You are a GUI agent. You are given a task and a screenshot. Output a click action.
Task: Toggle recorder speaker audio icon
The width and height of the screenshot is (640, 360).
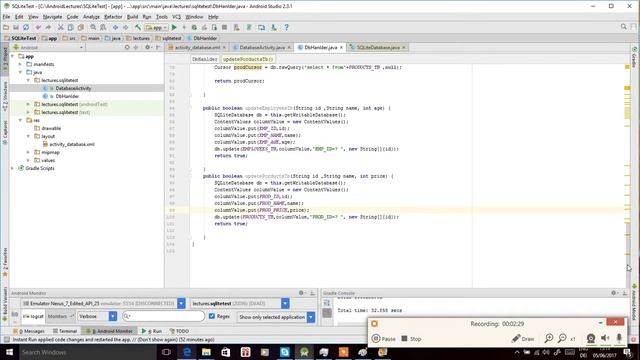605,338
